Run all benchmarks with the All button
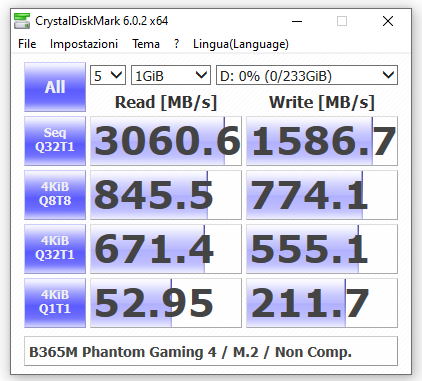 coord(55,87)
